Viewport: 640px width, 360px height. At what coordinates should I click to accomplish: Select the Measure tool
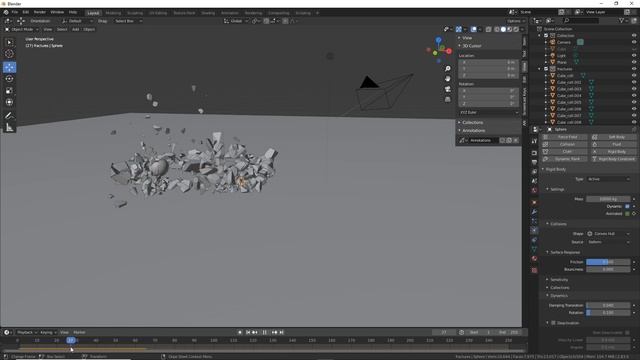pos(9,128)
